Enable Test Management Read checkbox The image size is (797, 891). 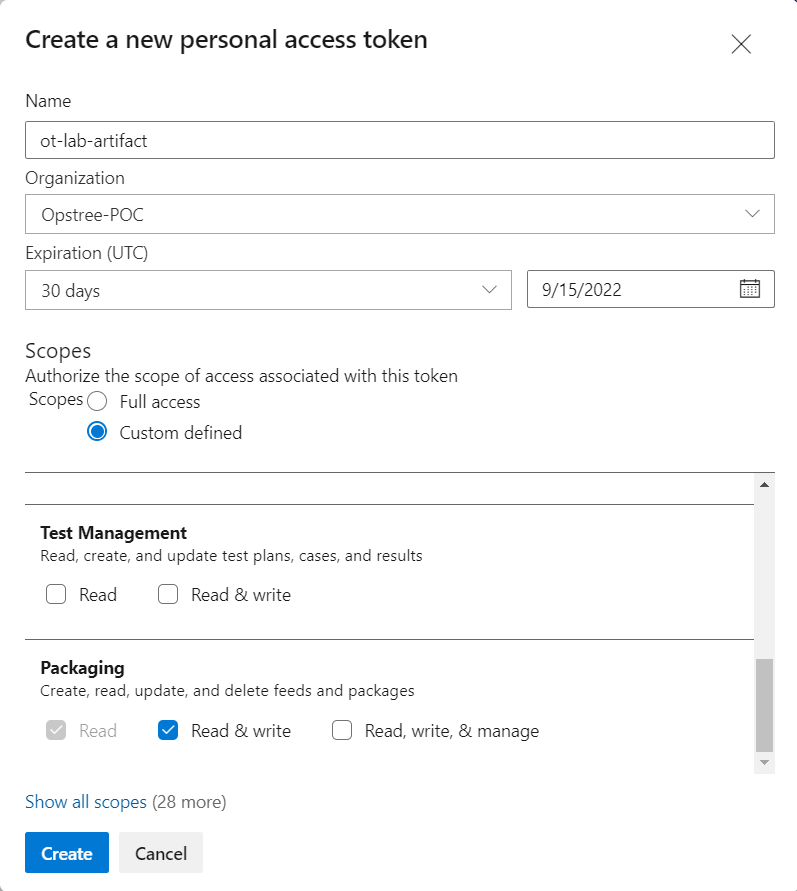56,595
